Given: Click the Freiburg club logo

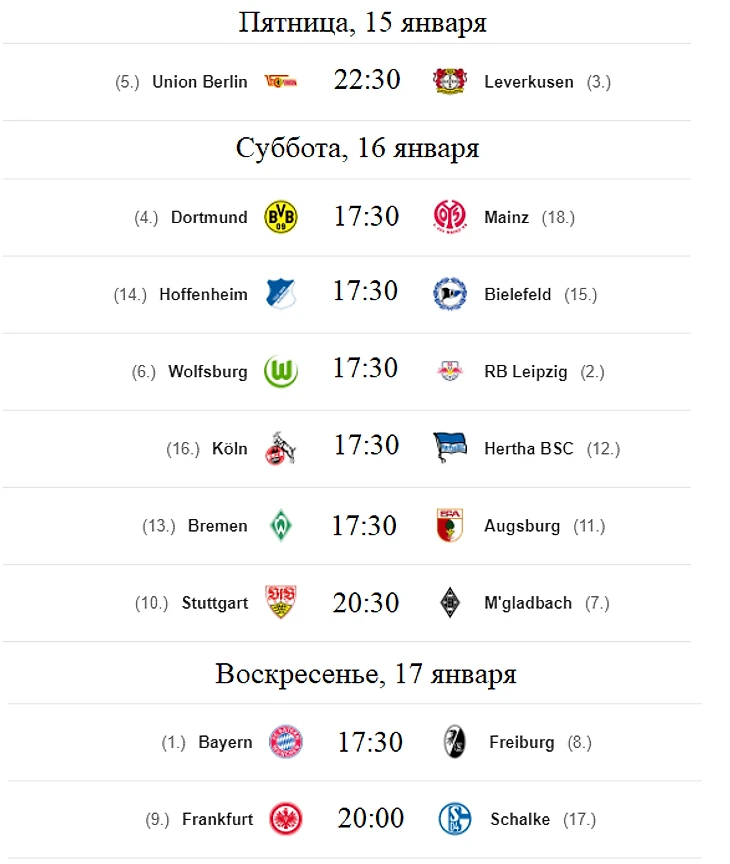Looking at the screenshot, I should (x=455, y=742).
